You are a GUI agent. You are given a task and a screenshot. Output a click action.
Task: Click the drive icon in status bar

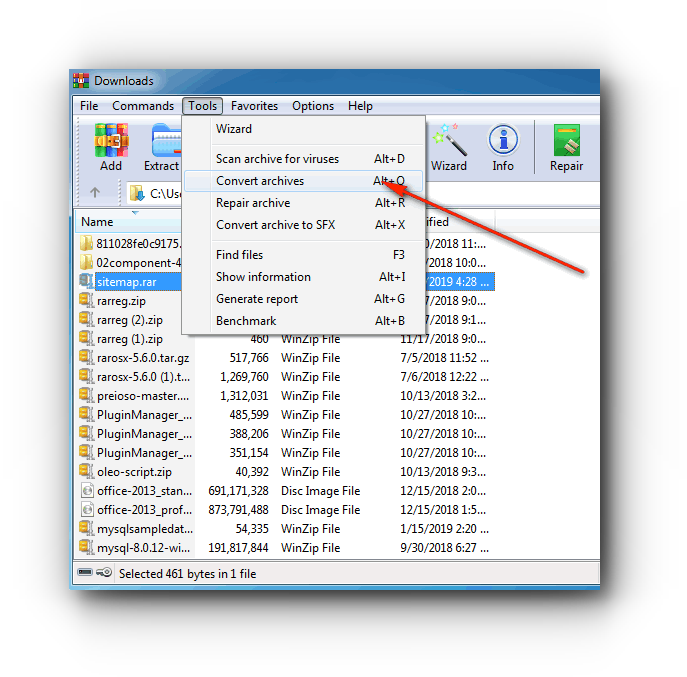pyautogui.click(x=85, y=572)
